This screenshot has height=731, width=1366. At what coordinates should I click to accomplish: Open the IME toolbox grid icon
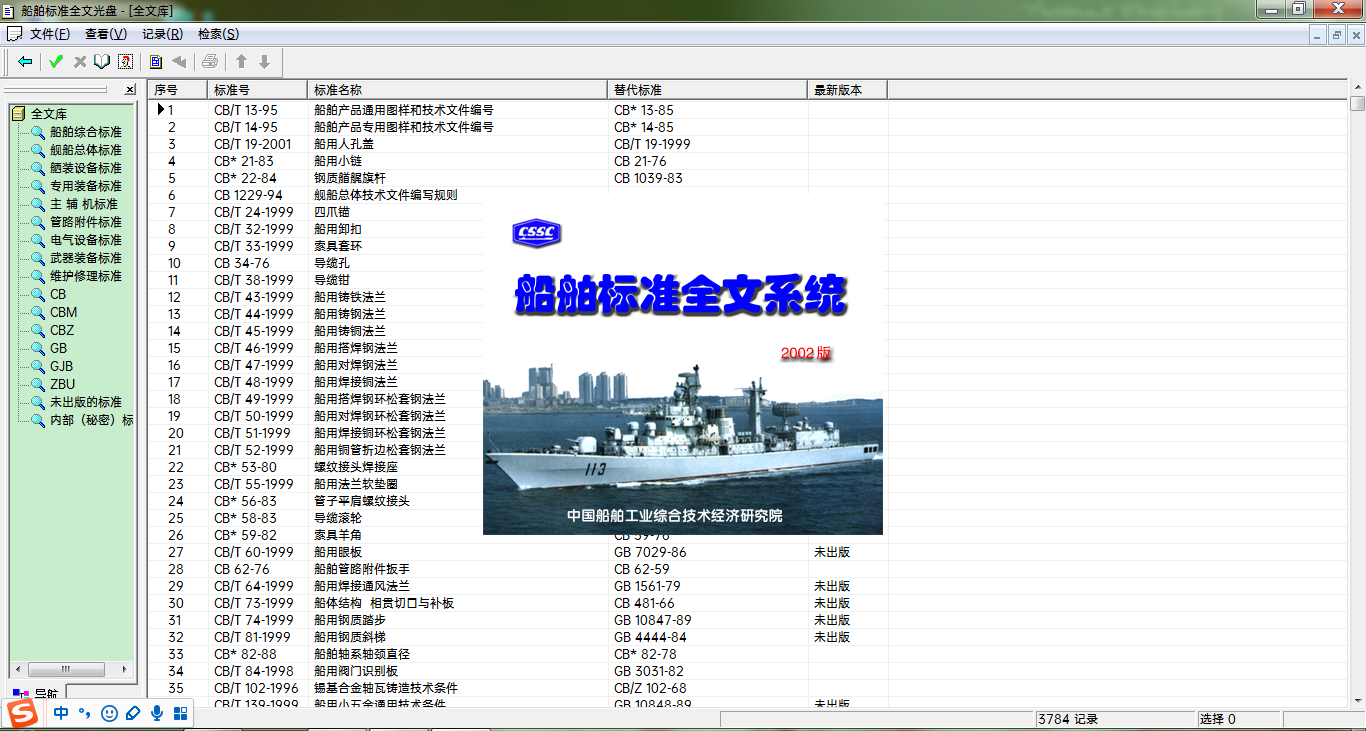click(x=181, y=713)
